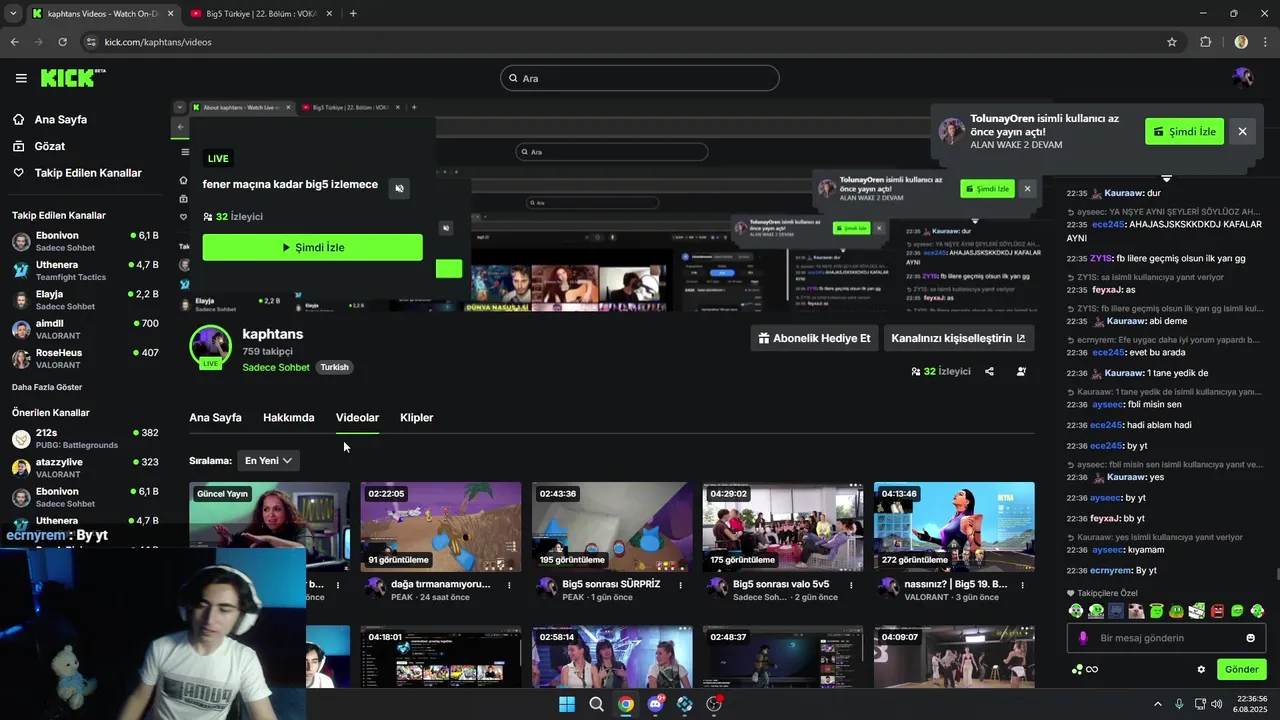Open a new browser tab
Image resolution: width=1280 pixels, height=720 pixels.
click(353, 14)
